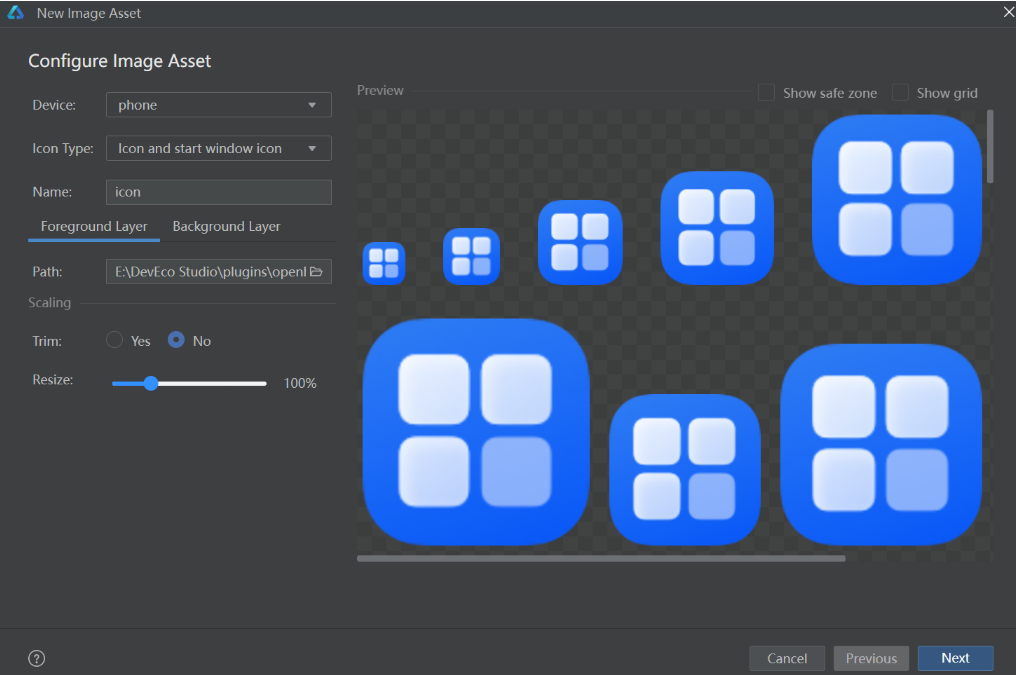Open the Device dropdown showing phone
The width and height of the screenshot is (1016, 675).
(x=218, y=105)
